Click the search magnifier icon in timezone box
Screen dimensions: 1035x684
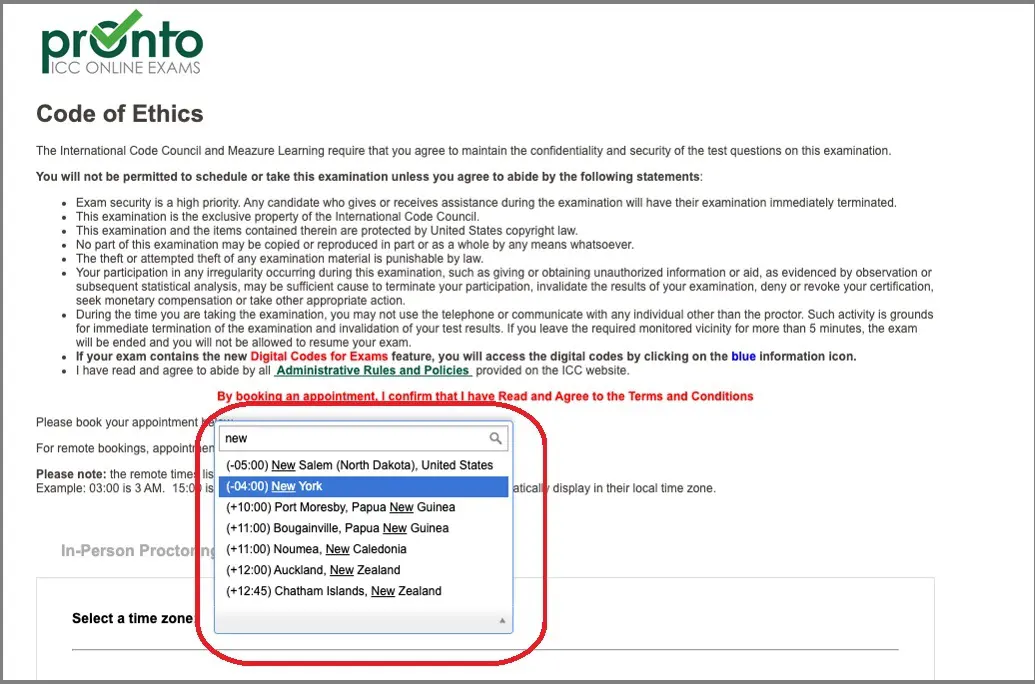pyautogui.click(x=496, y=438)
